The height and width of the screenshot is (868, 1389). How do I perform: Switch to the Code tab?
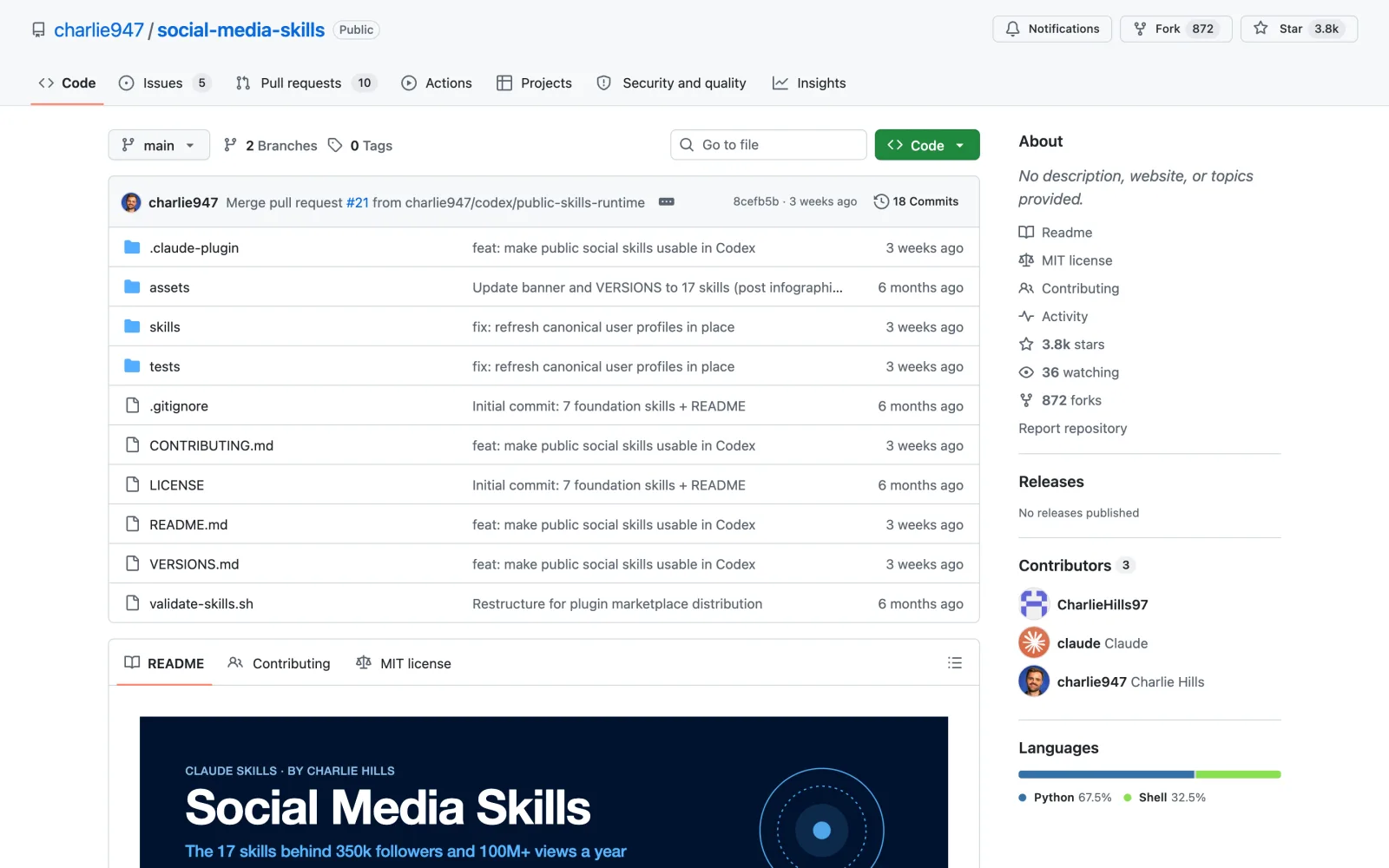[x=67, y=83]
